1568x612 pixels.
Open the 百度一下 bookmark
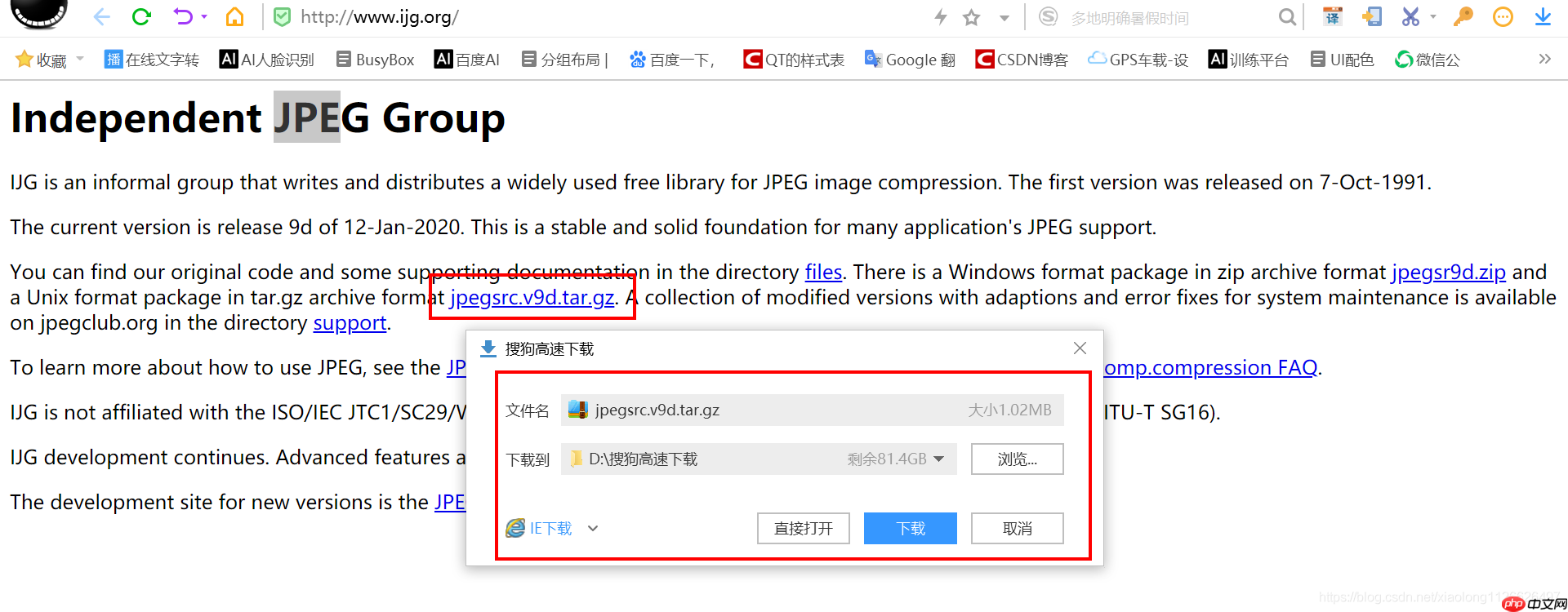[672, 60]
